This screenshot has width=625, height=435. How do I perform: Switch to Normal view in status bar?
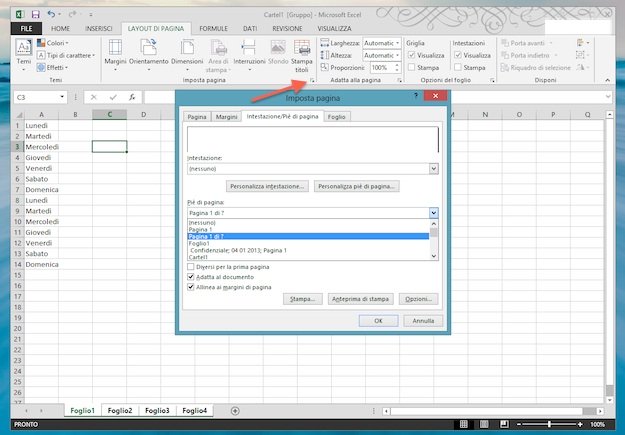pos(464,424)
